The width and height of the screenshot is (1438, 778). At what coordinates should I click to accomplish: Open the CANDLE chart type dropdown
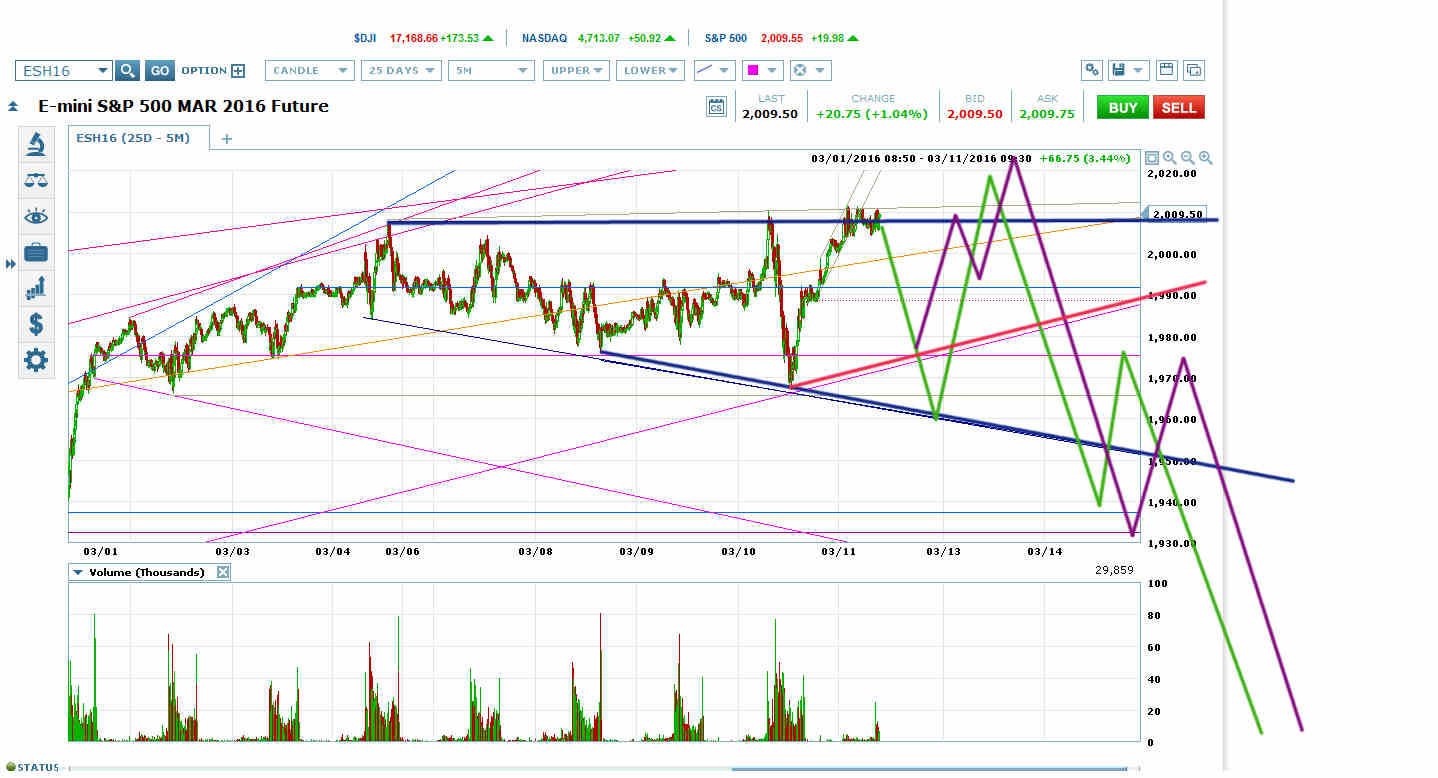coord(310,70)
